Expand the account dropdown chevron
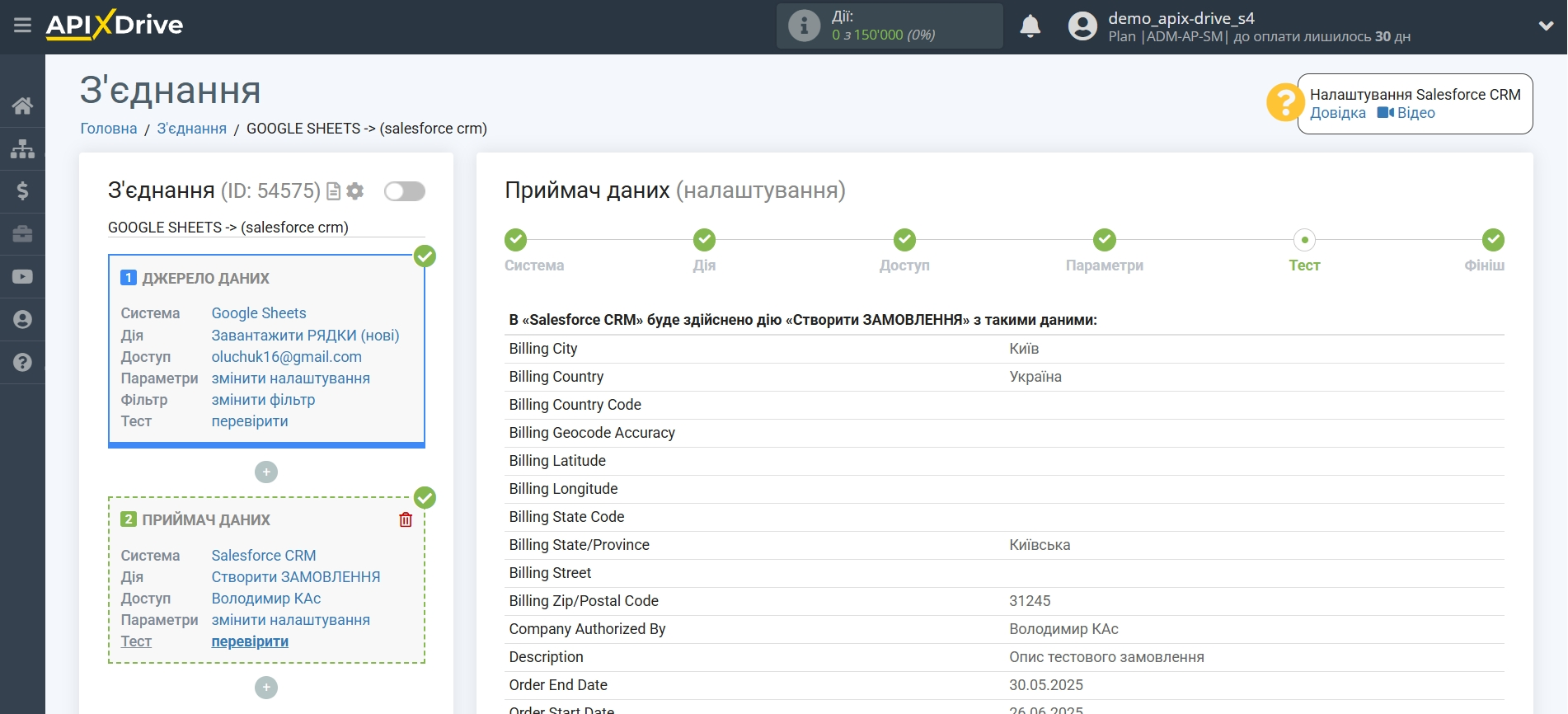 (1546, 26)
